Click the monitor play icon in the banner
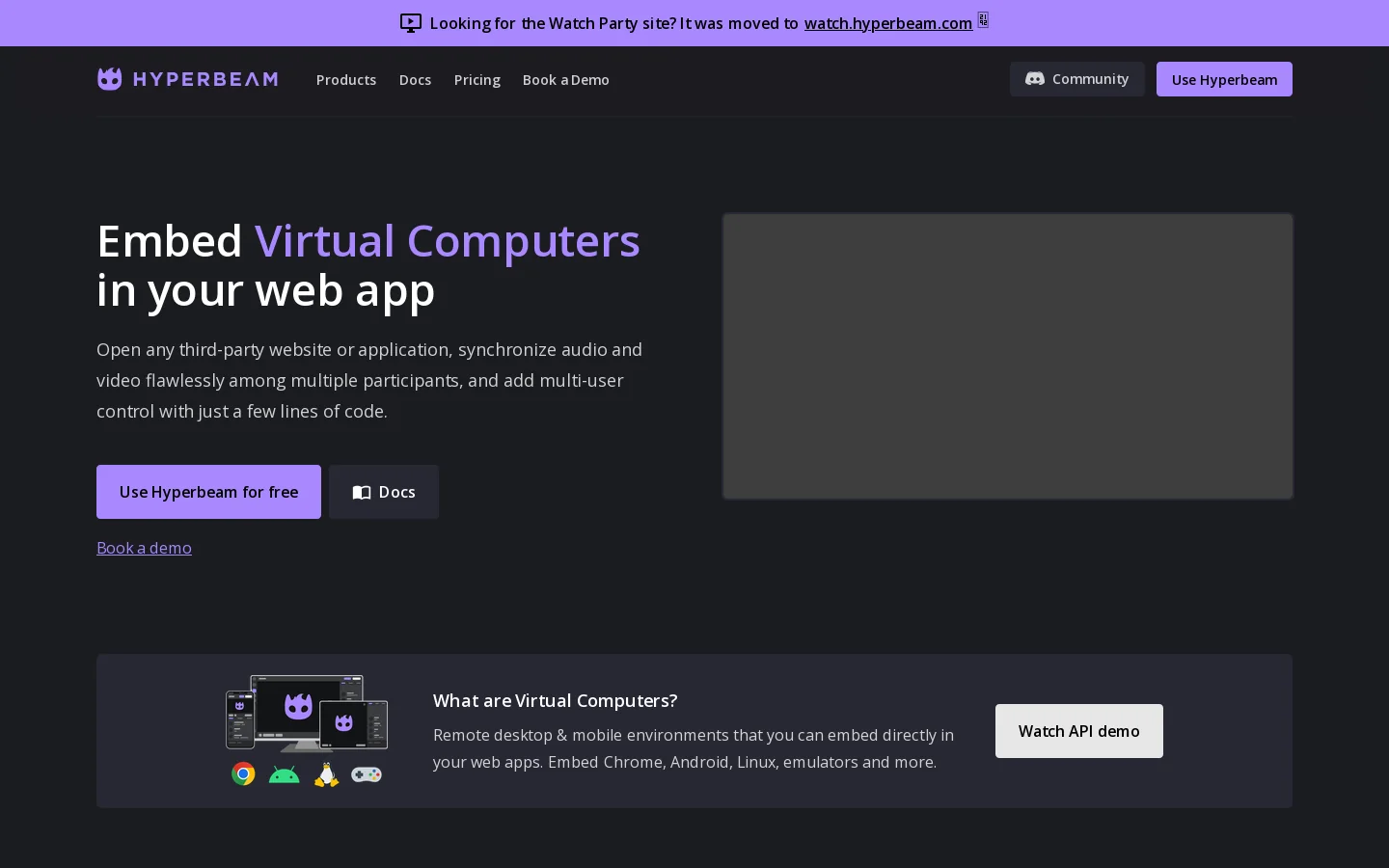Image resolution: width=1389 pixels, height=868 pixels. pyautogui.click(x=411, y=23)
